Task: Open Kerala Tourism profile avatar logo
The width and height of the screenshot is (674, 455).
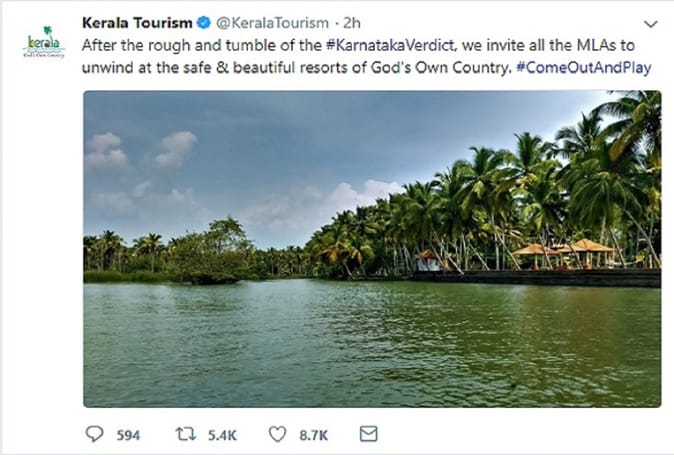Action: pos(43,42)
